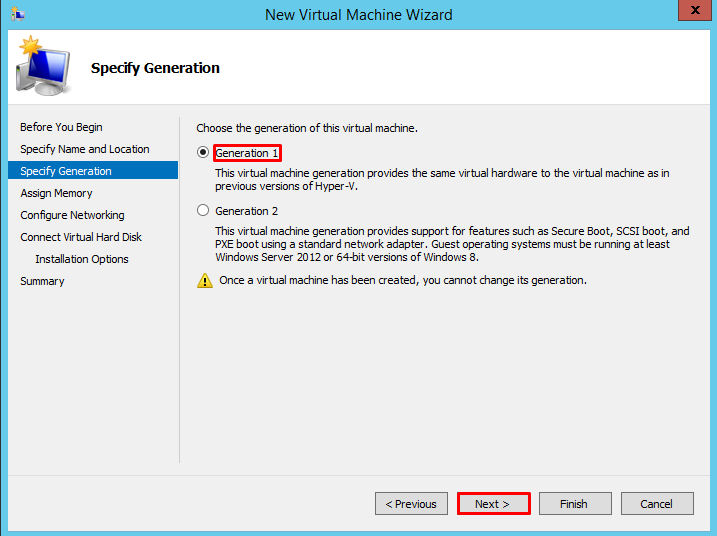This screenshot has width=717, height=536.
Task: Select the Generation 1 radio button
Action: click(203, 152)
